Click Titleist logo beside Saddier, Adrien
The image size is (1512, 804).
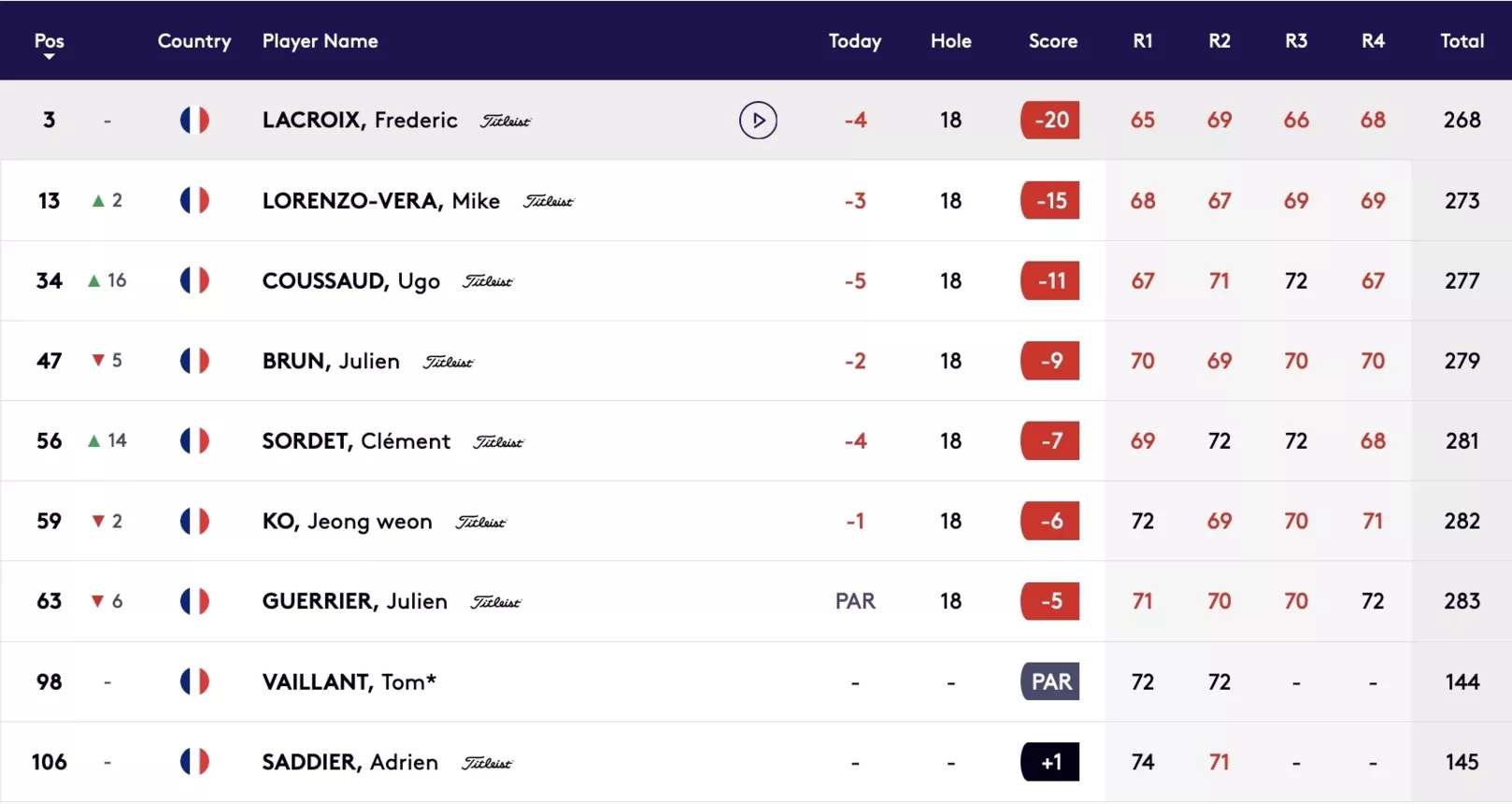point(488,763)
